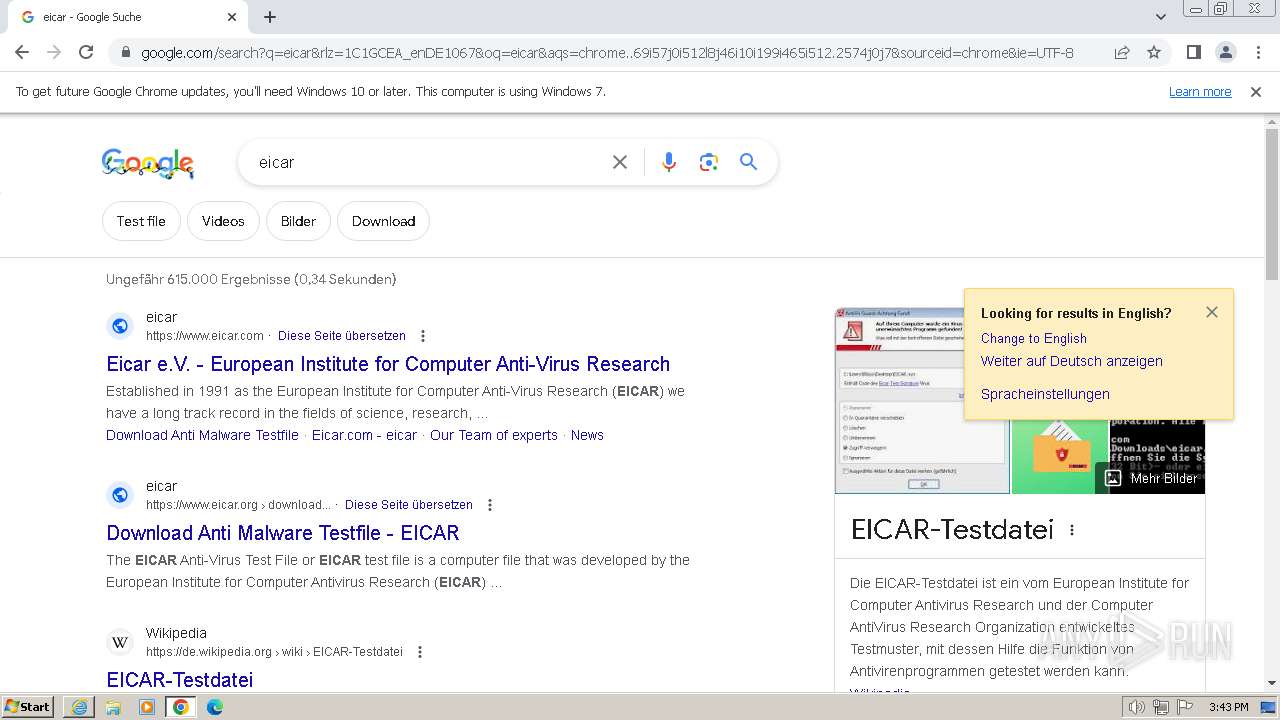Click globe favicon of eicar.org result

click(120, 495)
